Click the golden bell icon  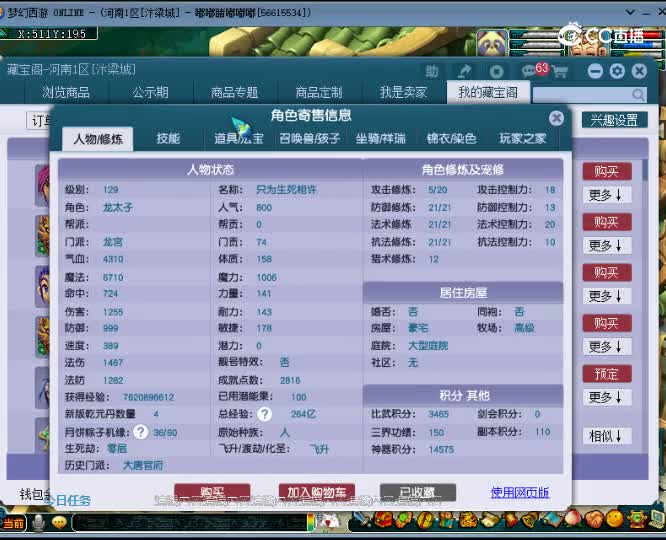[x=529, y=519]
